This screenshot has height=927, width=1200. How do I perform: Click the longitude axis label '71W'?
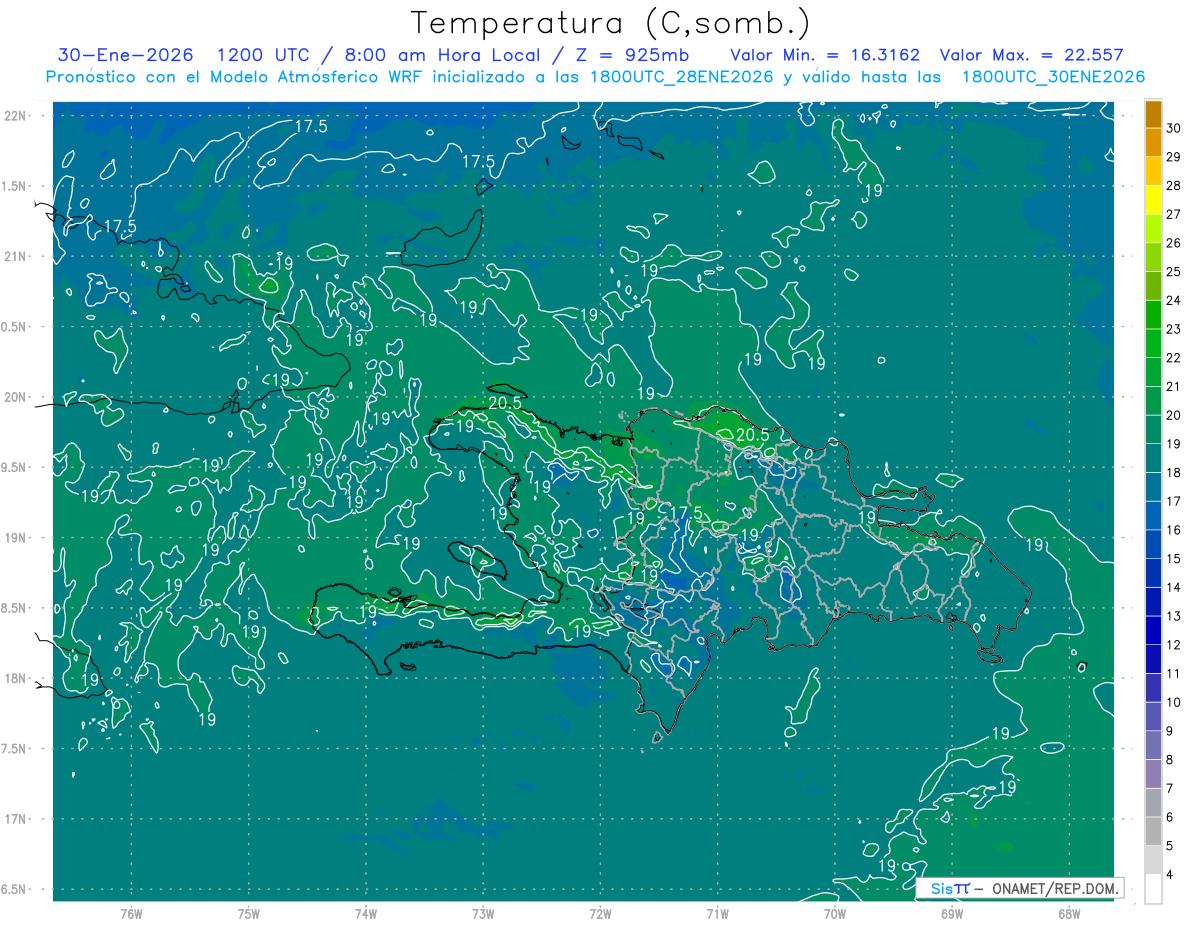[717, 913]
